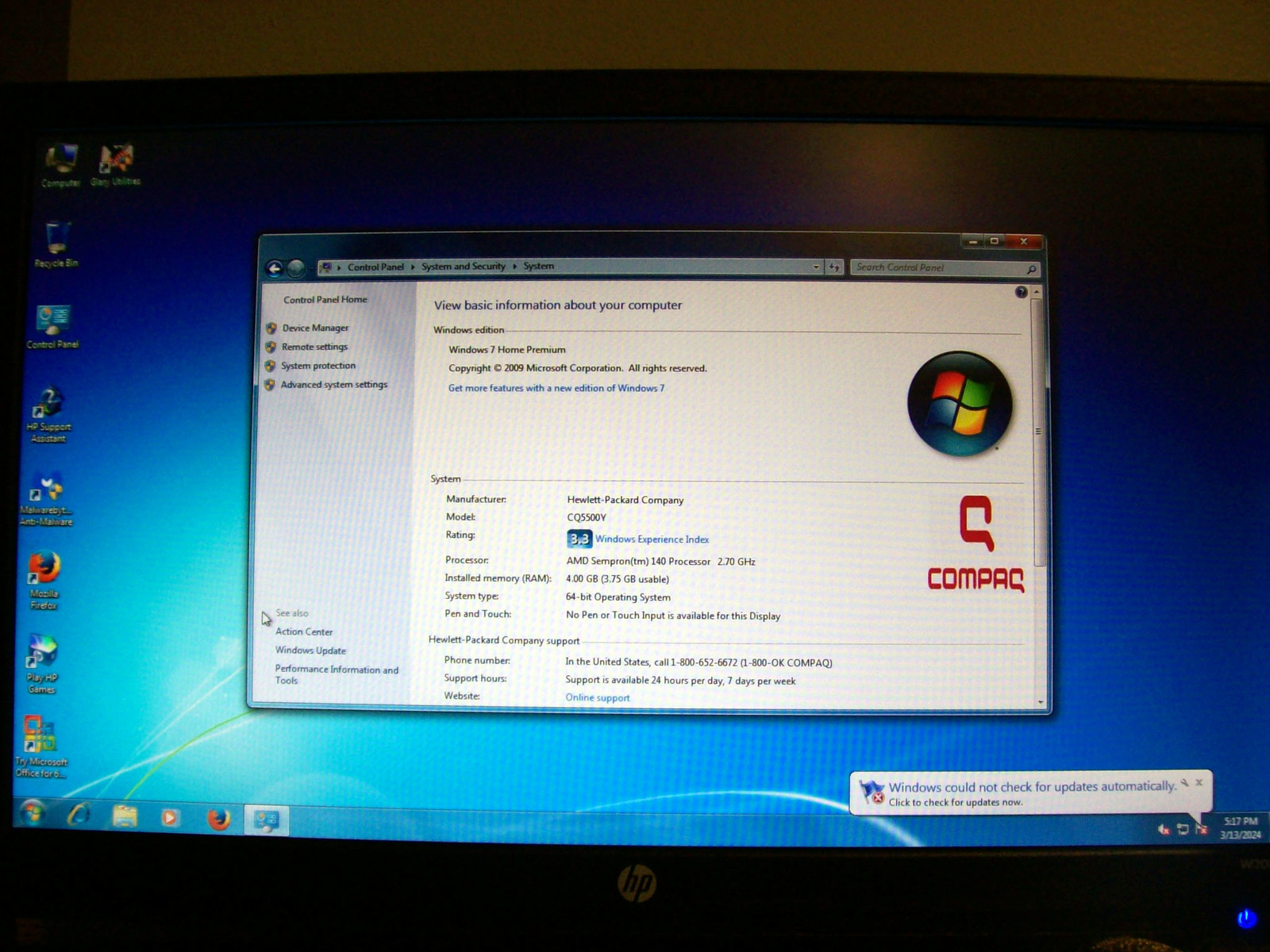Go back with the navigation arrow
The height and width of the screenshot is (952, 1270).
pyautogui.click(x=274, y=269)
